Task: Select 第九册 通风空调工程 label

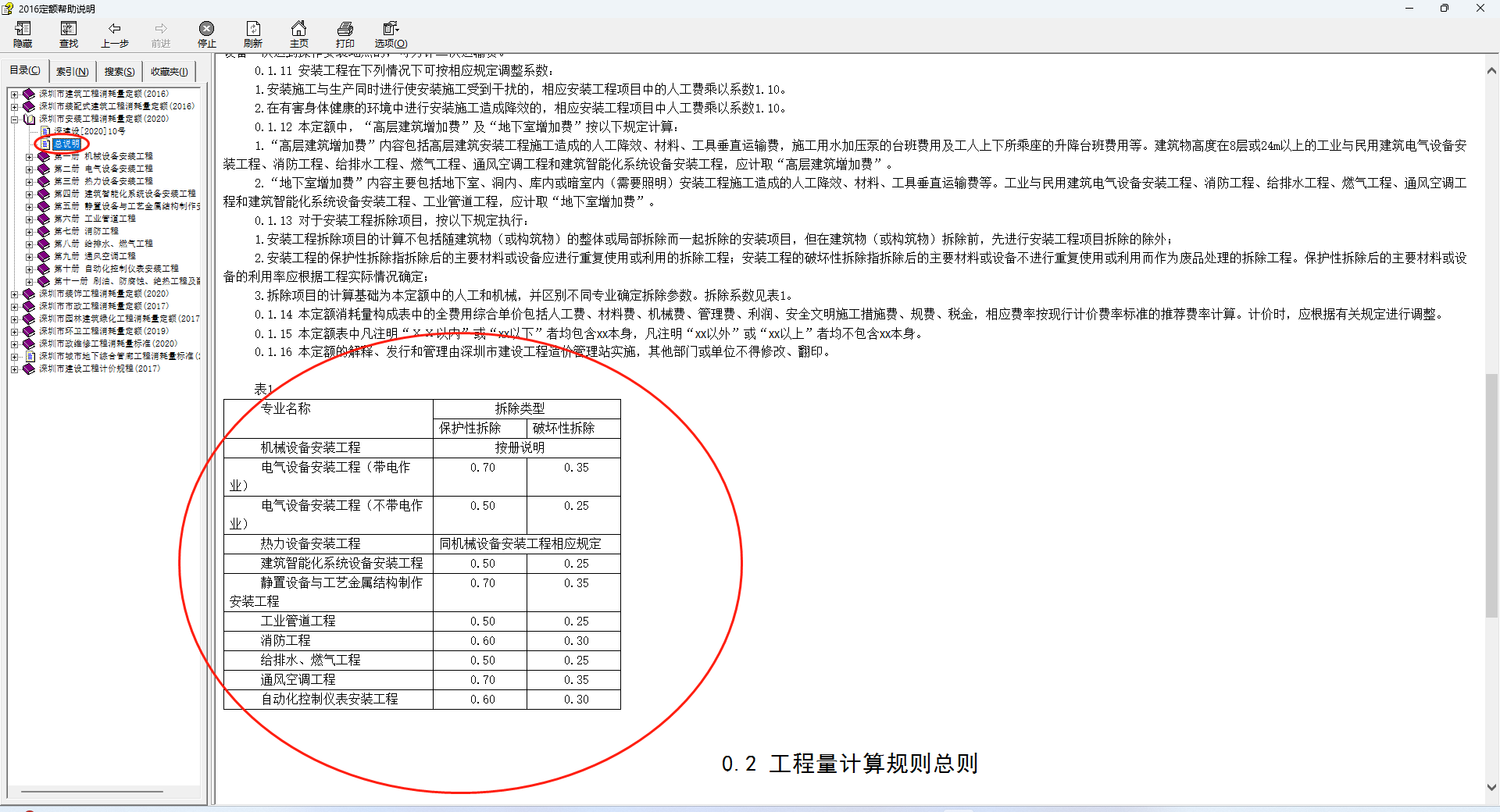Action: 95,256
